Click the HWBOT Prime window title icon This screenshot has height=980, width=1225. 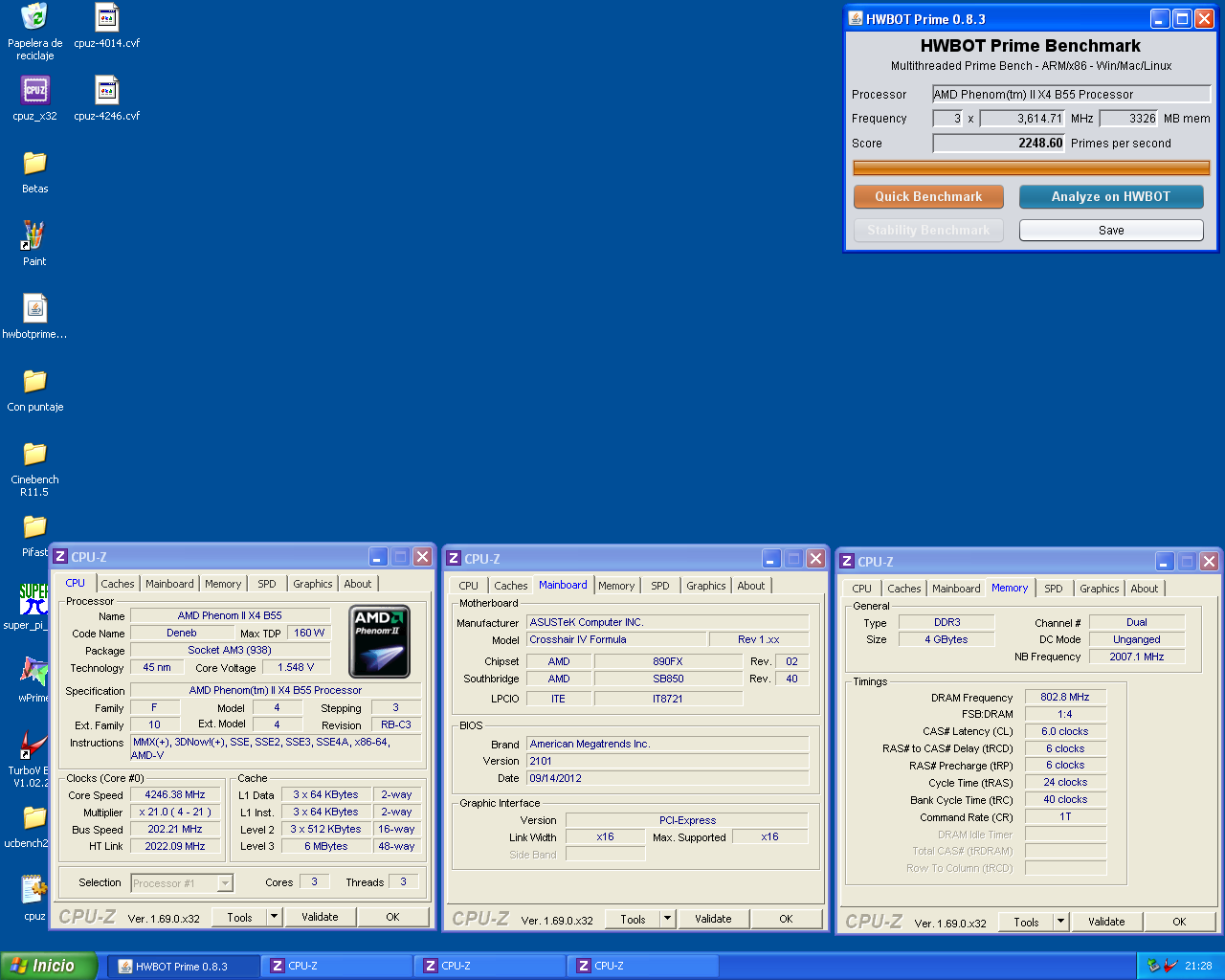click(856, 18)
